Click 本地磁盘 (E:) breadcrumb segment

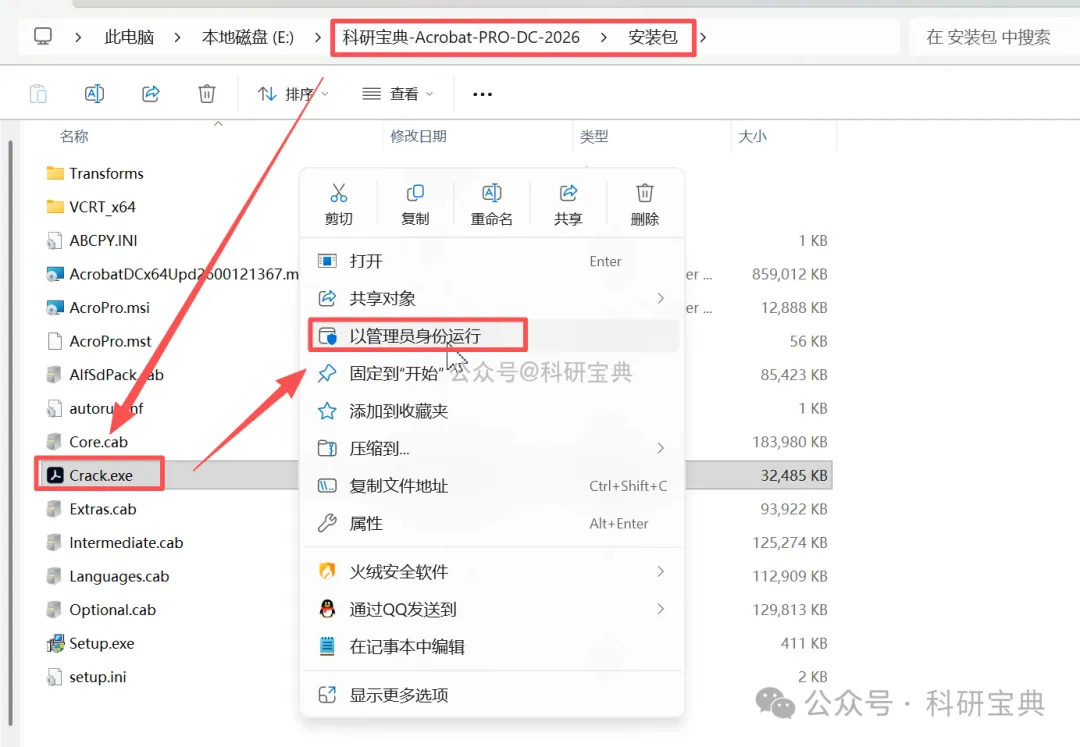click(x=247, y=37)
